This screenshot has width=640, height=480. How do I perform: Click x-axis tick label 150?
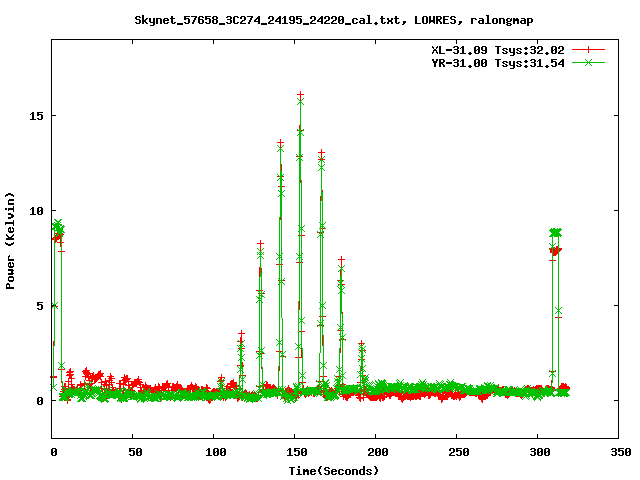(296, 452)
